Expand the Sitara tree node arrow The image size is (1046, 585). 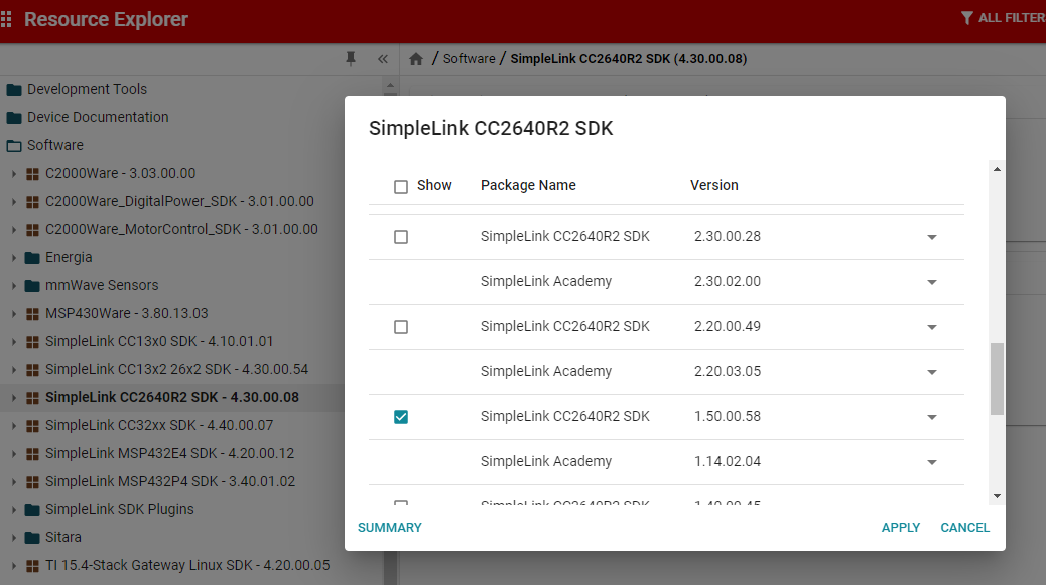coord(13,538)
